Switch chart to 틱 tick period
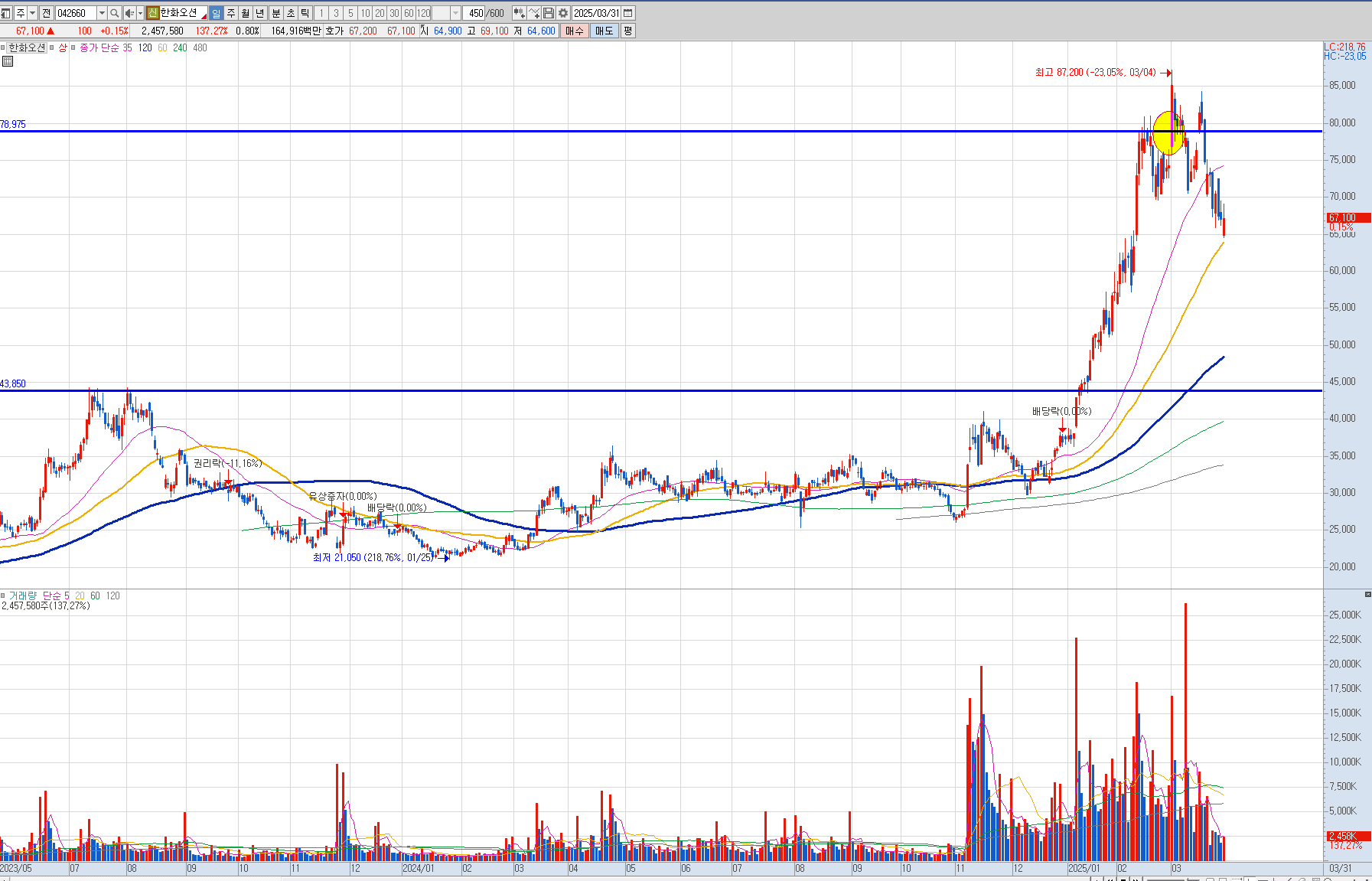Image resolution: width=1372 pixels, height=881 pixels. (305, 13)
